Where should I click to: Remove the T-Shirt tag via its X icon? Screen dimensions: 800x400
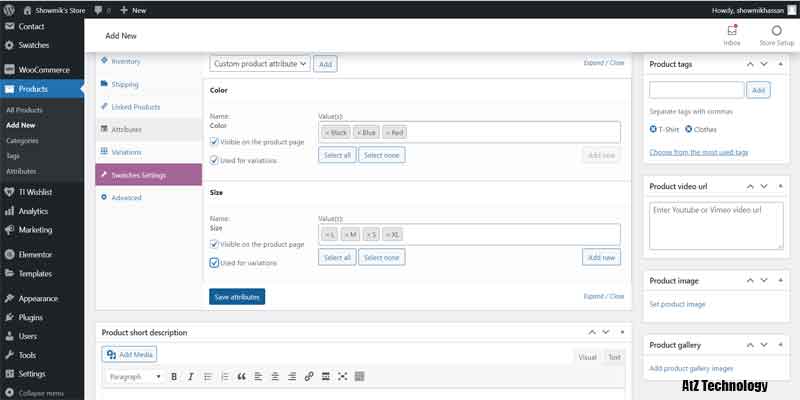(x=654, y=129)
